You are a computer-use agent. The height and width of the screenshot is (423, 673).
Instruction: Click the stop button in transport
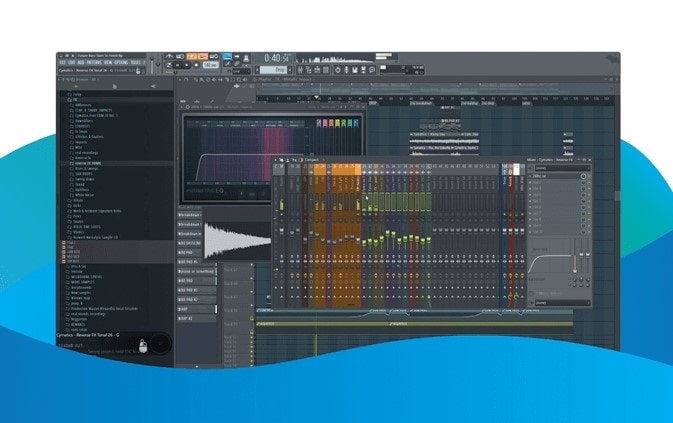pyautogui.click(x=186, y=65)
